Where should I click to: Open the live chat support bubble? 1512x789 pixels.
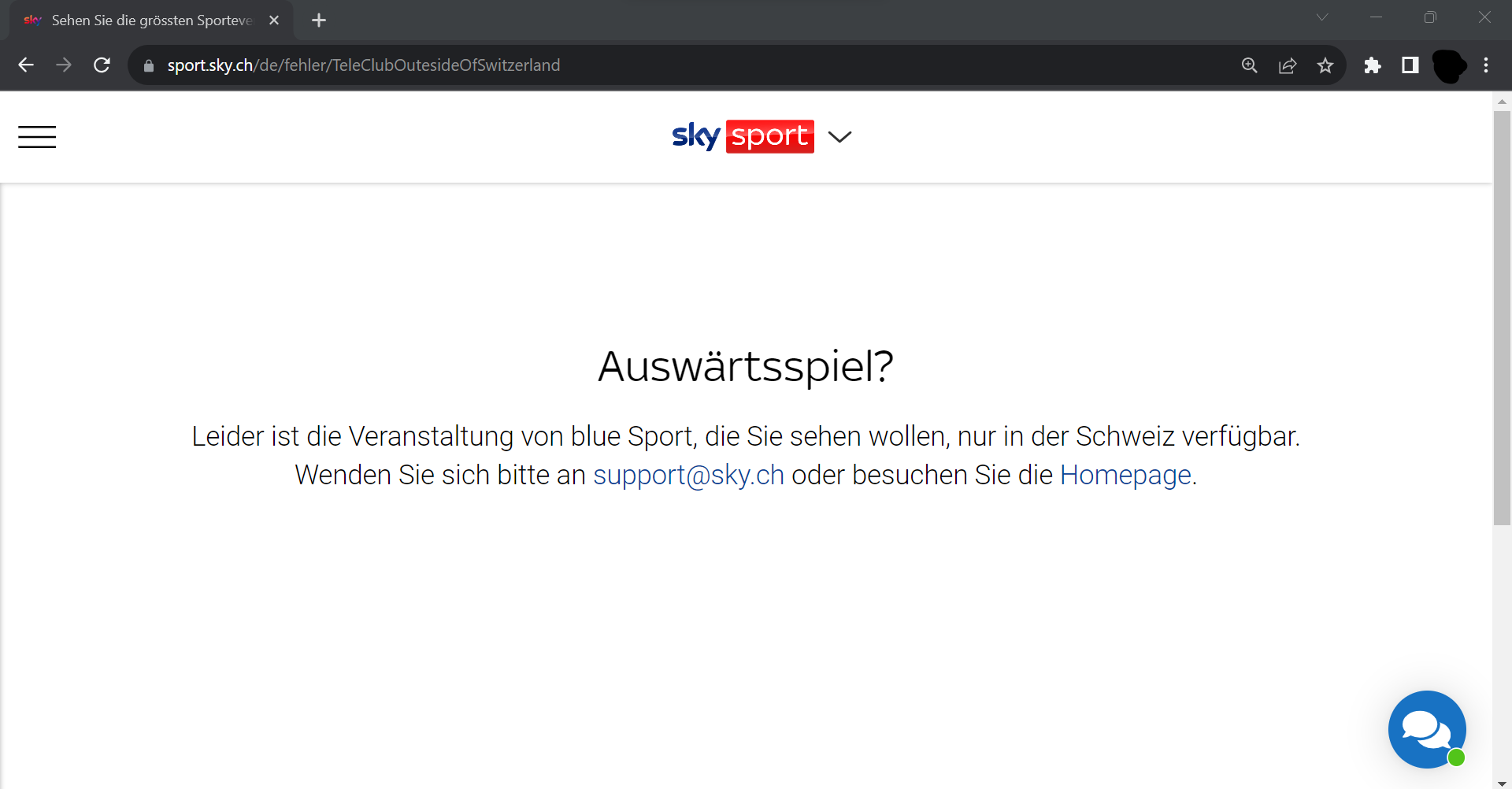point(1427,729)
